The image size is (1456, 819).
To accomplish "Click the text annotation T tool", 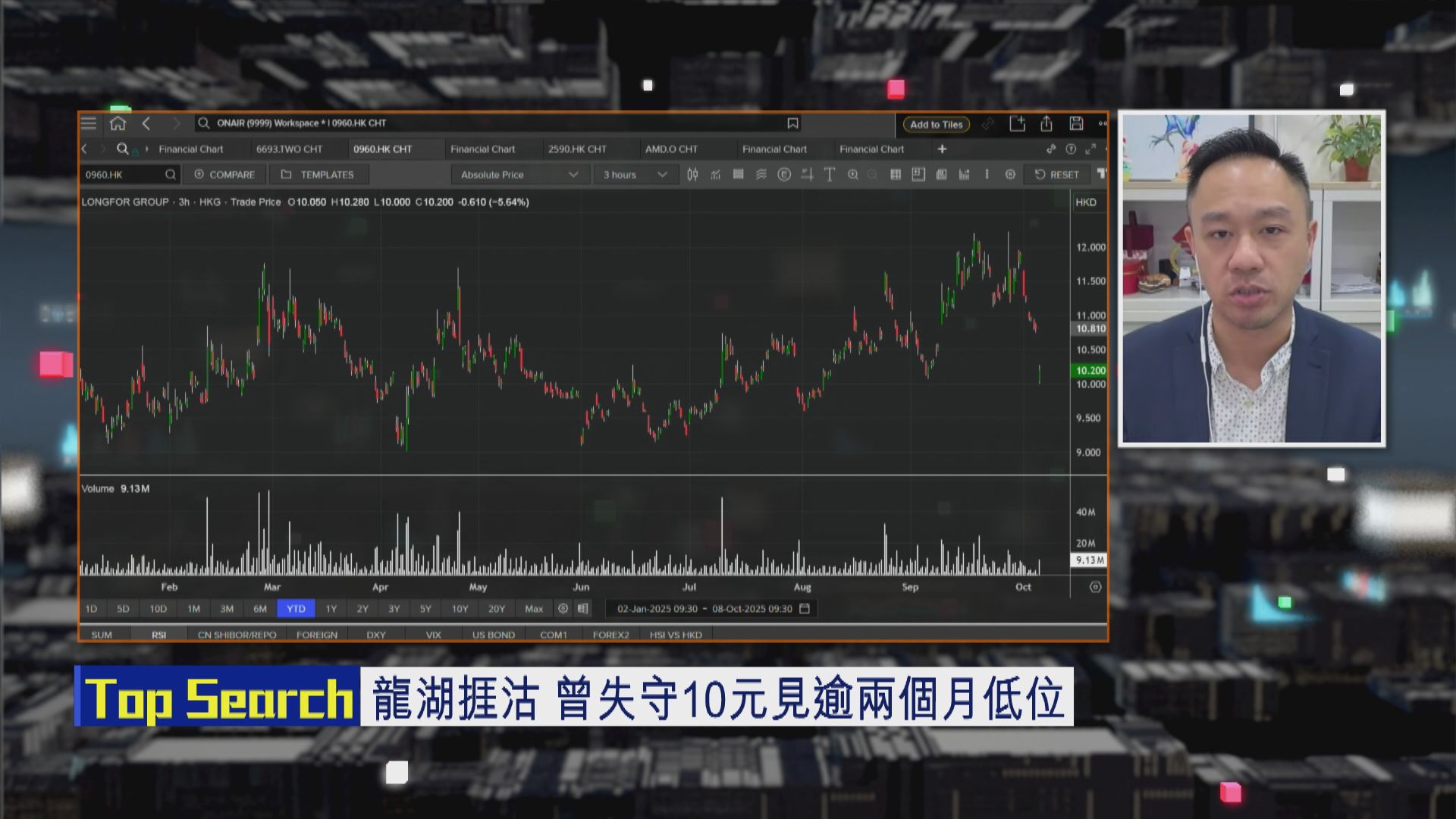I will click(830, 174).
